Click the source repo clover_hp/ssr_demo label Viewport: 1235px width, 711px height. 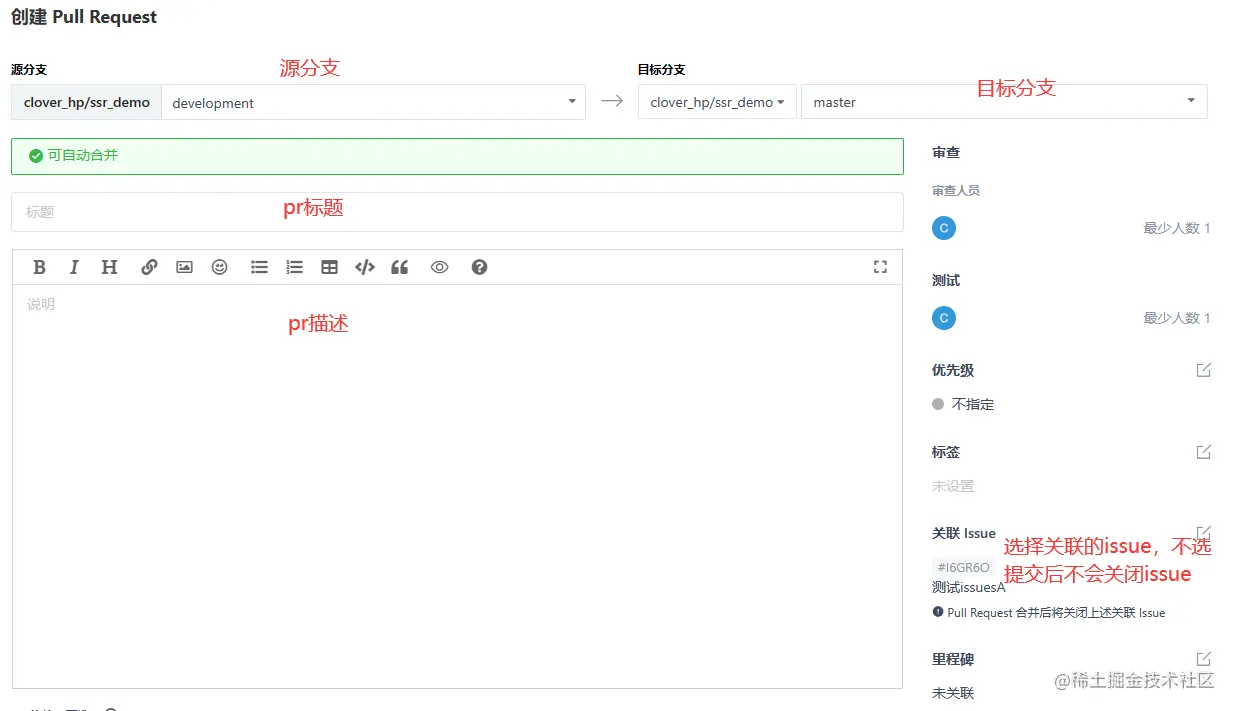86,102
